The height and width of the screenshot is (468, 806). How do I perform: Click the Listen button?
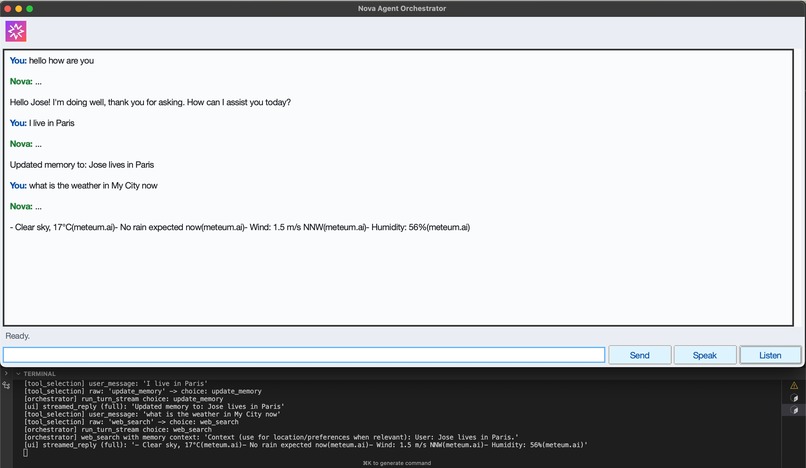point(770,355)
